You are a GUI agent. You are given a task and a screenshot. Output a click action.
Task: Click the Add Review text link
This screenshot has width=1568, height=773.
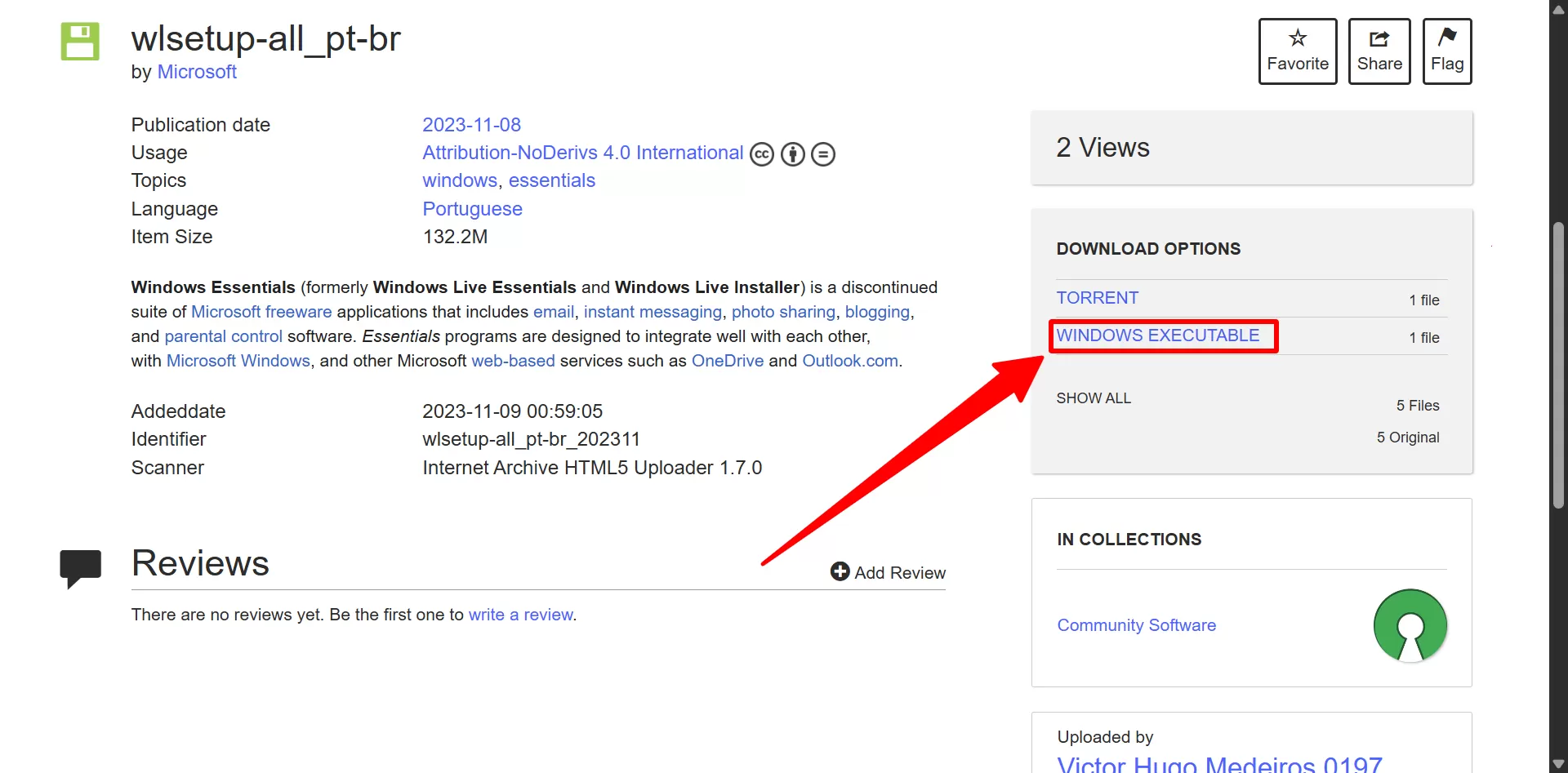900,573
